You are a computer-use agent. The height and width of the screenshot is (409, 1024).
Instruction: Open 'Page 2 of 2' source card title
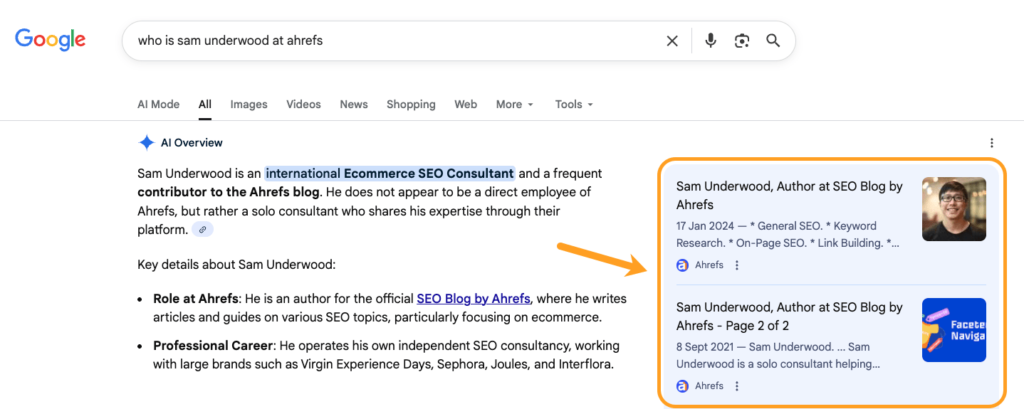(790, 316)
